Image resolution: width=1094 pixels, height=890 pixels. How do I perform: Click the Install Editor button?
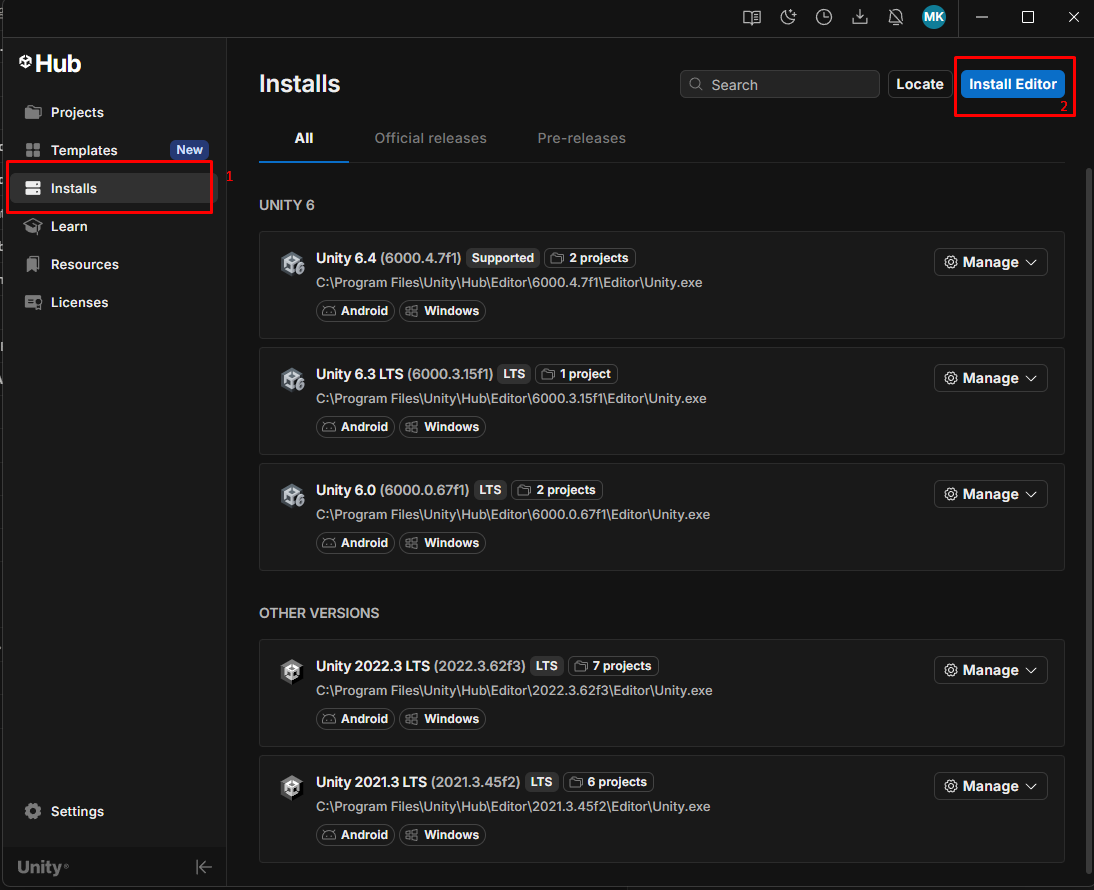(x=1012, y=84)
